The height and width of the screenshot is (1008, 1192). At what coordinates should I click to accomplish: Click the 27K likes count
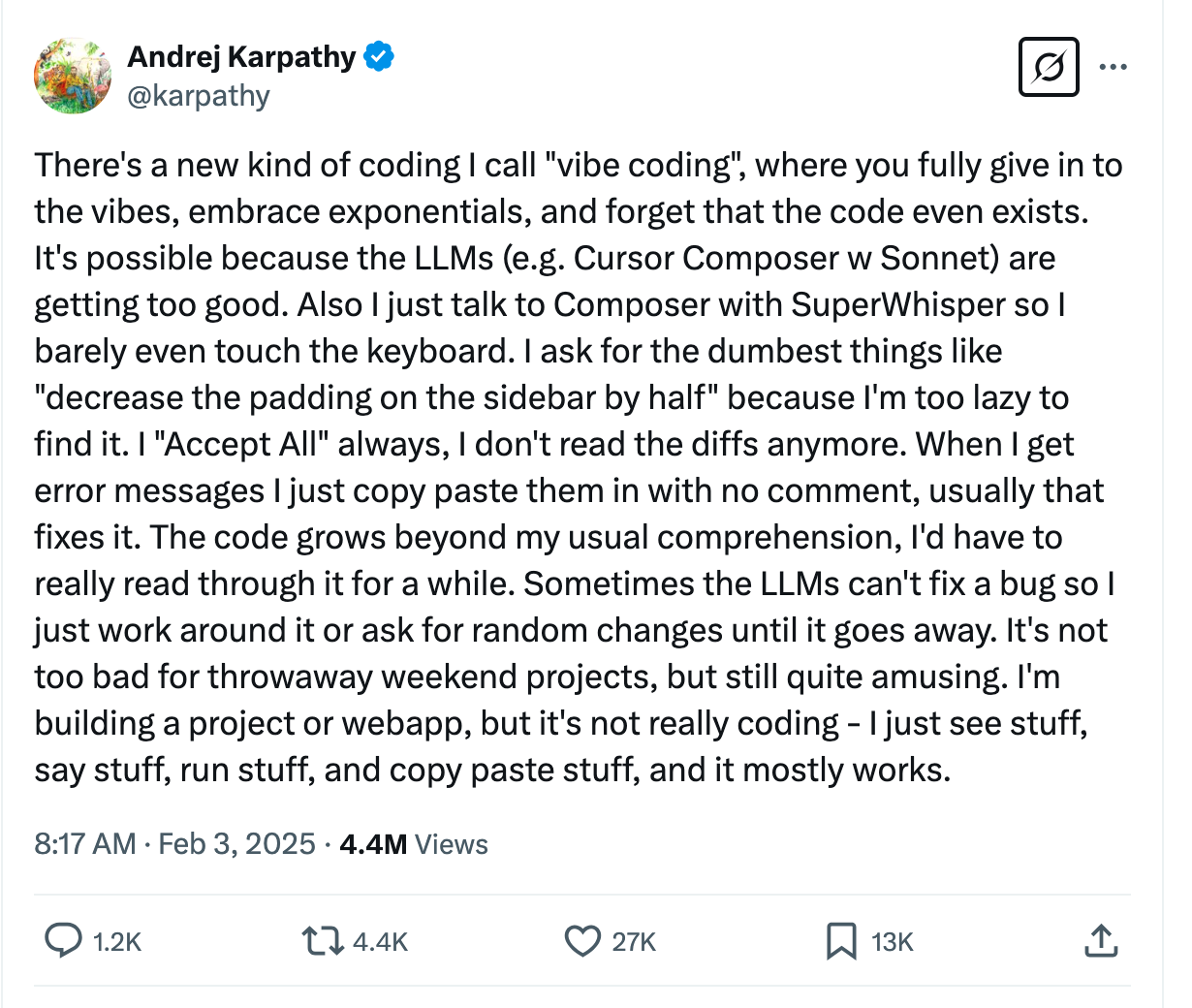click(x=635, y=942)
